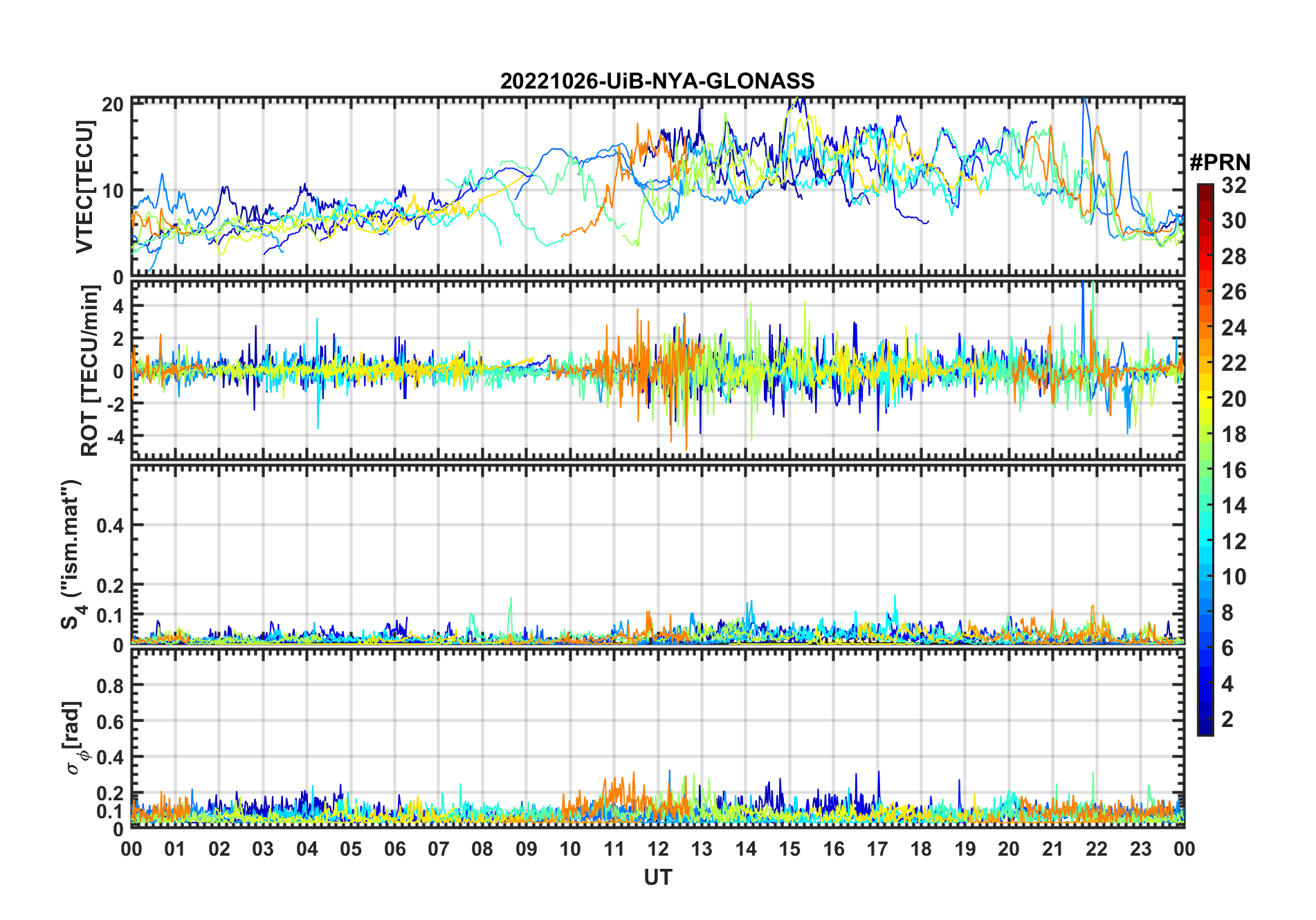Click the S4 ("ism.mat") y-axis label
Viewport: 1316px width, 920px height.
pos(72,554)
